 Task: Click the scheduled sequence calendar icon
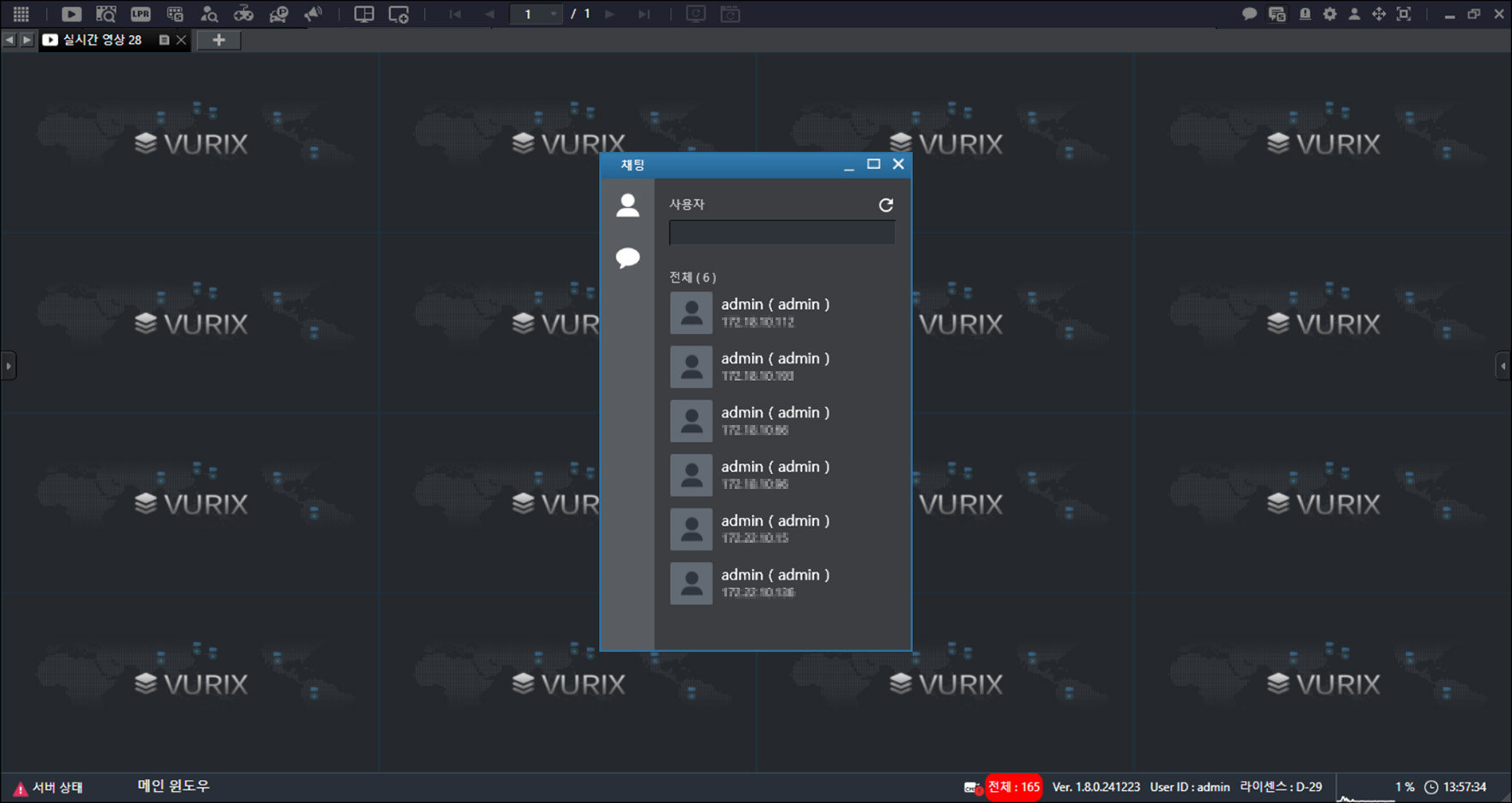tap(730, 14)
